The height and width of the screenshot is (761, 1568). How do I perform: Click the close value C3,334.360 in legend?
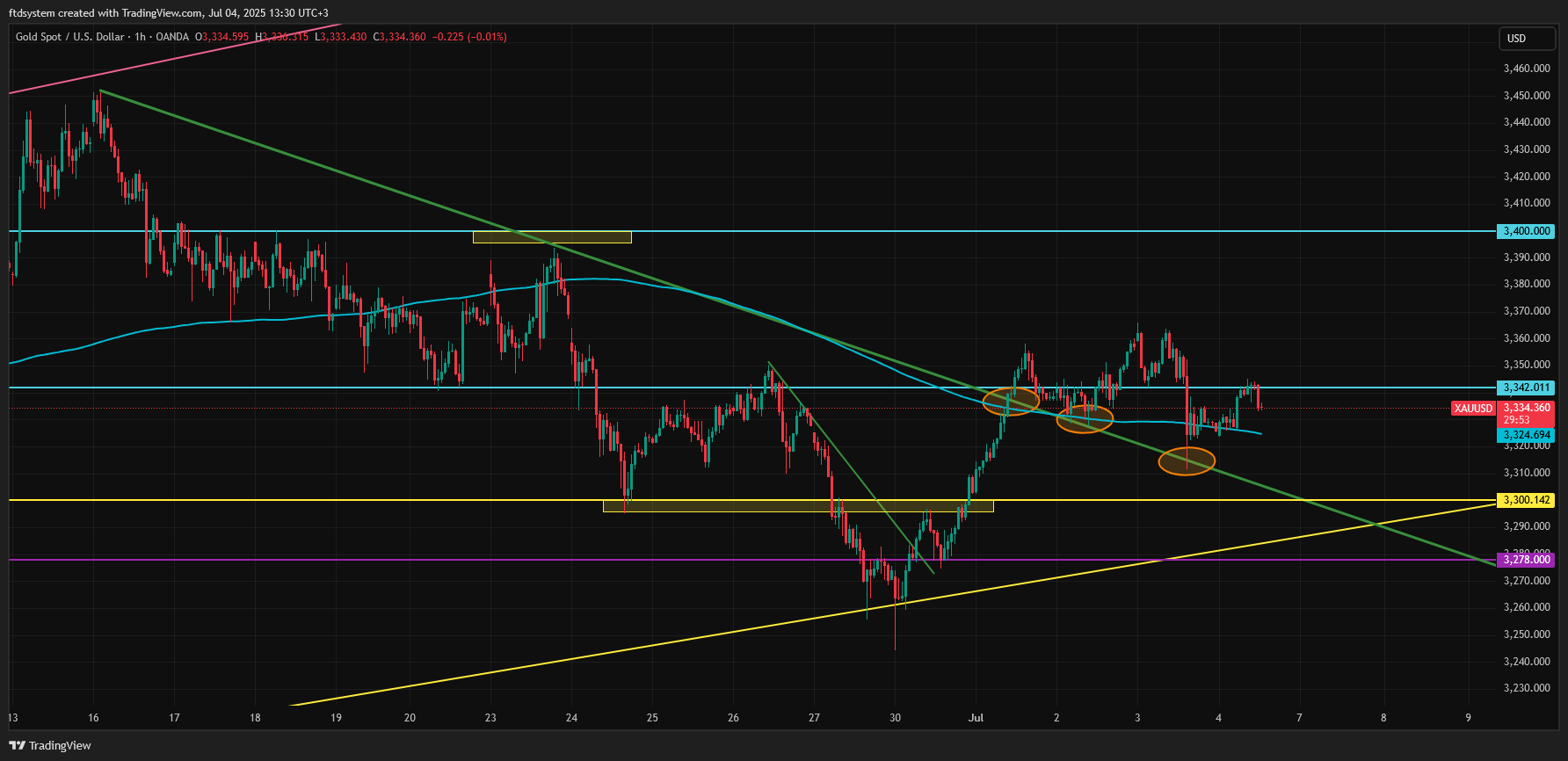[x=400, y=37]
